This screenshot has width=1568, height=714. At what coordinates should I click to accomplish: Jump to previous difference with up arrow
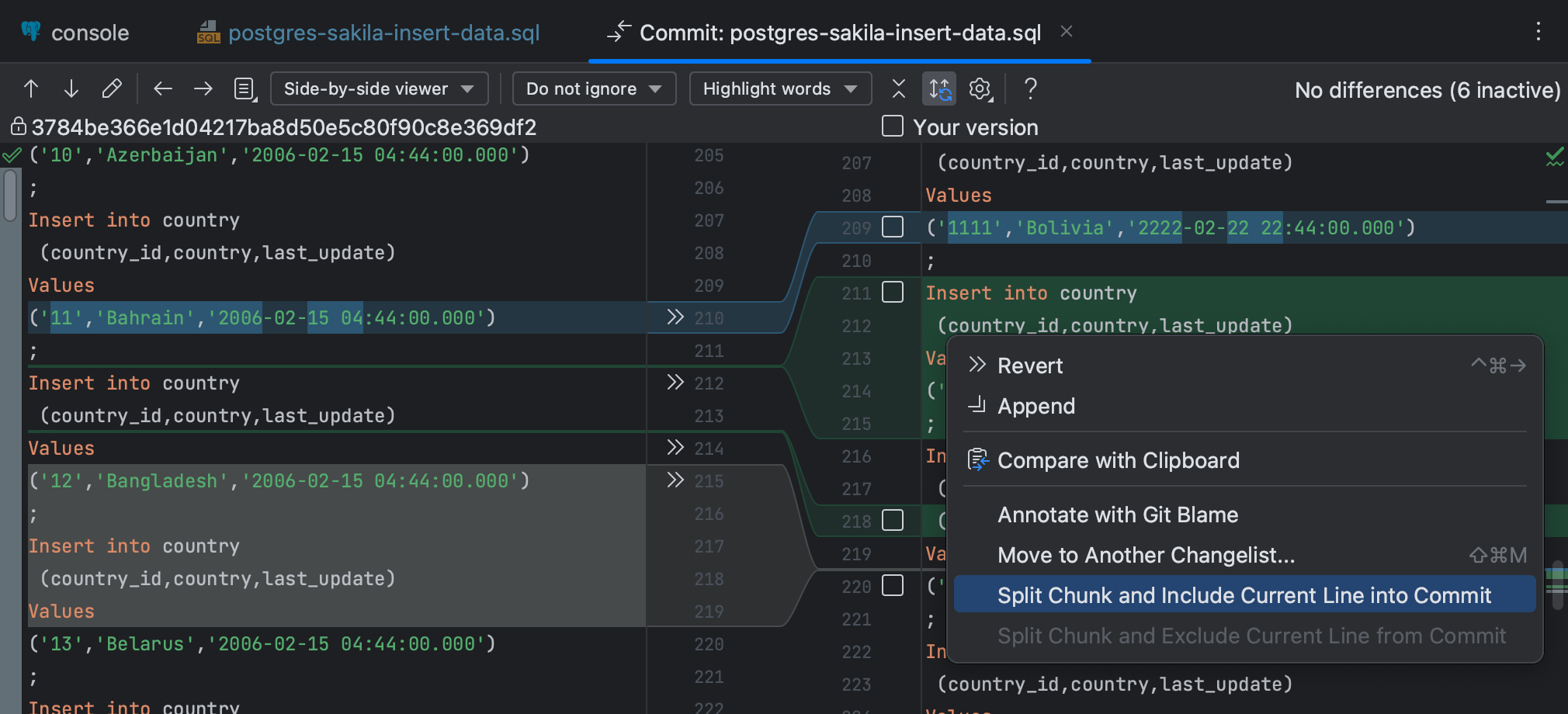click(x=31, y=89)
